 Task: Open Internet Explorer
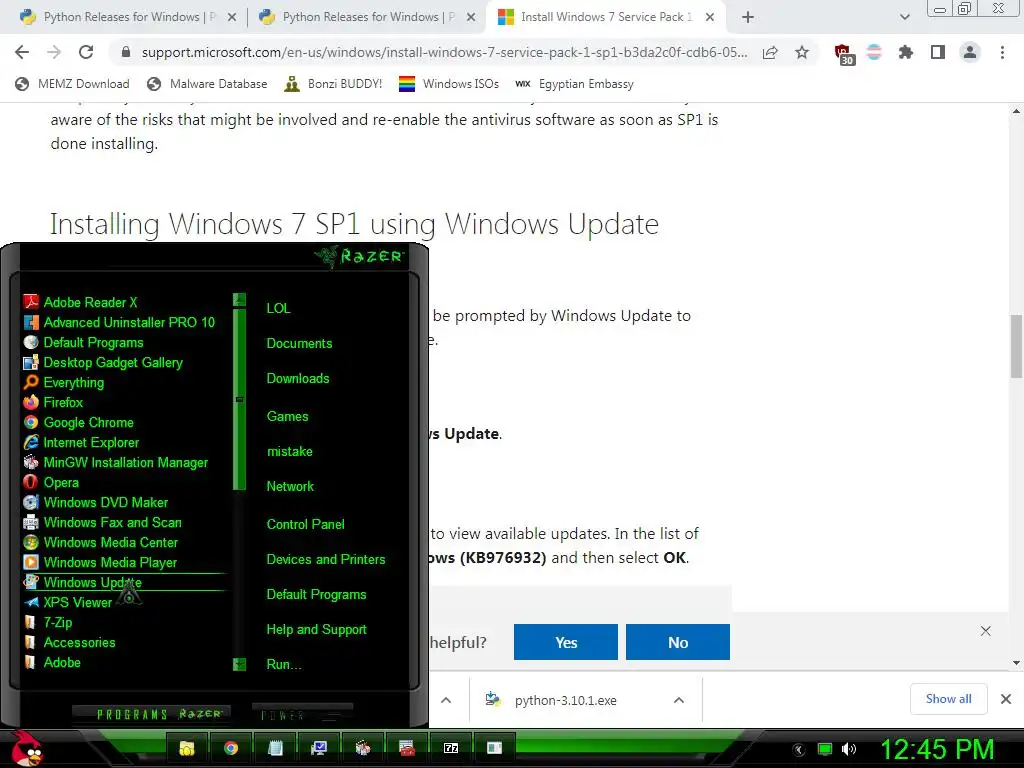(82, 443)
